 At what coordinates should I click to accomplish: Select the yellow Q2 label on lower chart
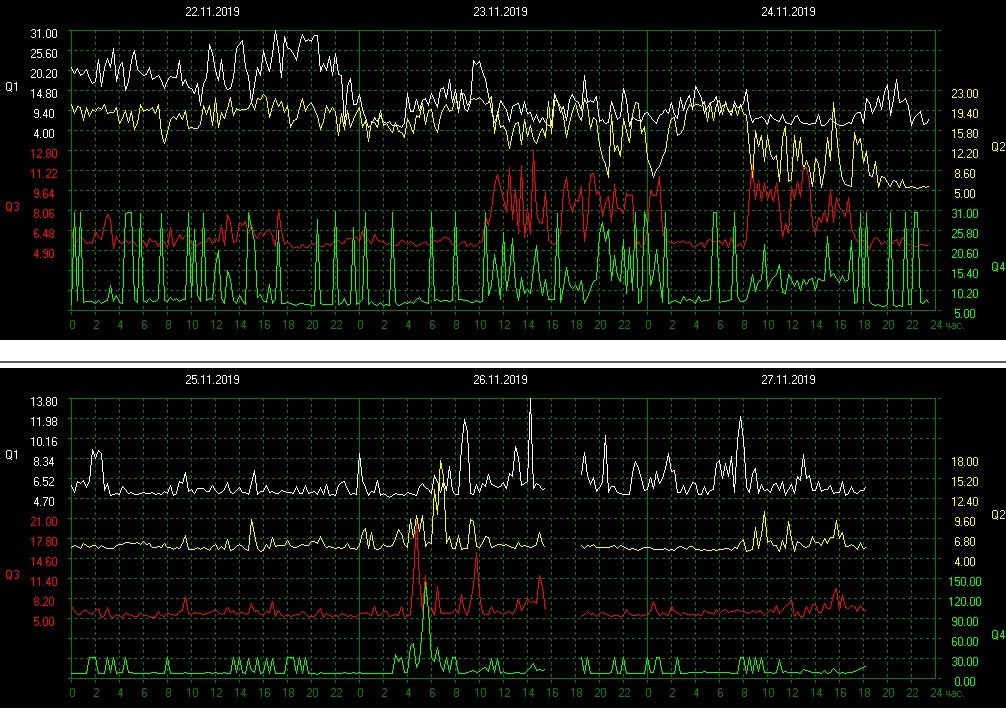coord(997,515)
